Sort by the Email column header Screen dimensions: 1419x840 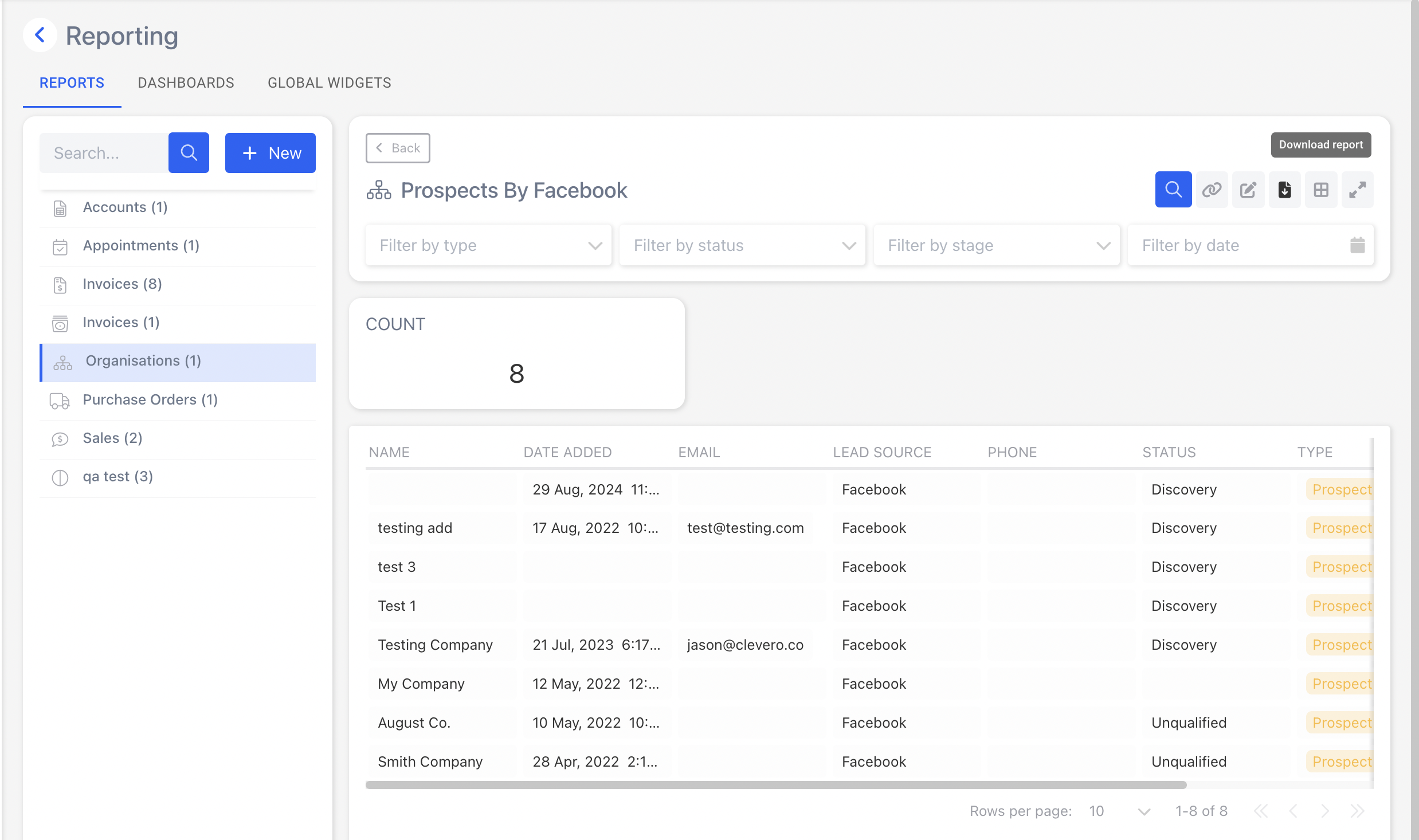pyautogui.click(x=699, y=452)
